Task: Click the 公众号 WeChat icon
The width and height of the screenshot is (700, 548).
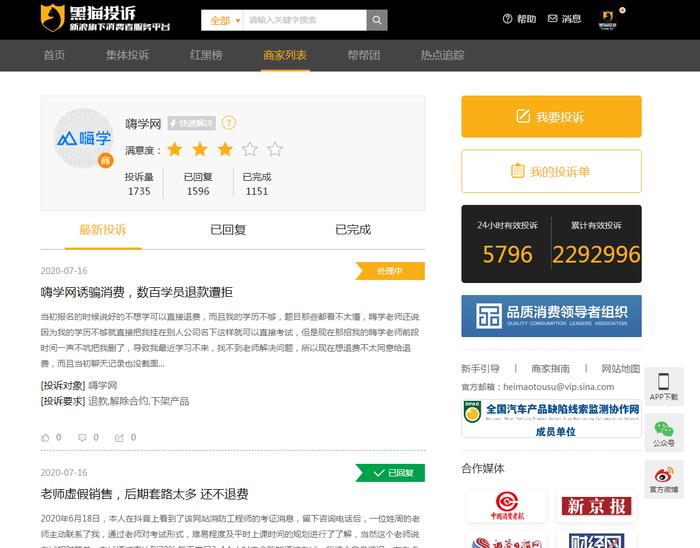Action: 664,429
